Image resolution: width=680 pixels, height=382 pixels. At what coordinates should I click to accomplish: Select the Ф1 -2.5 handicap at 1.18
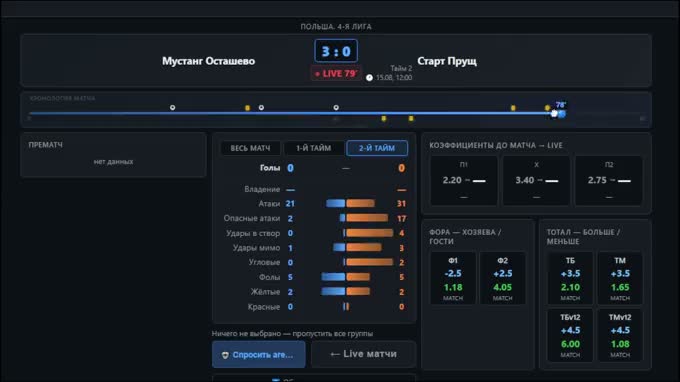click(453, 278)
